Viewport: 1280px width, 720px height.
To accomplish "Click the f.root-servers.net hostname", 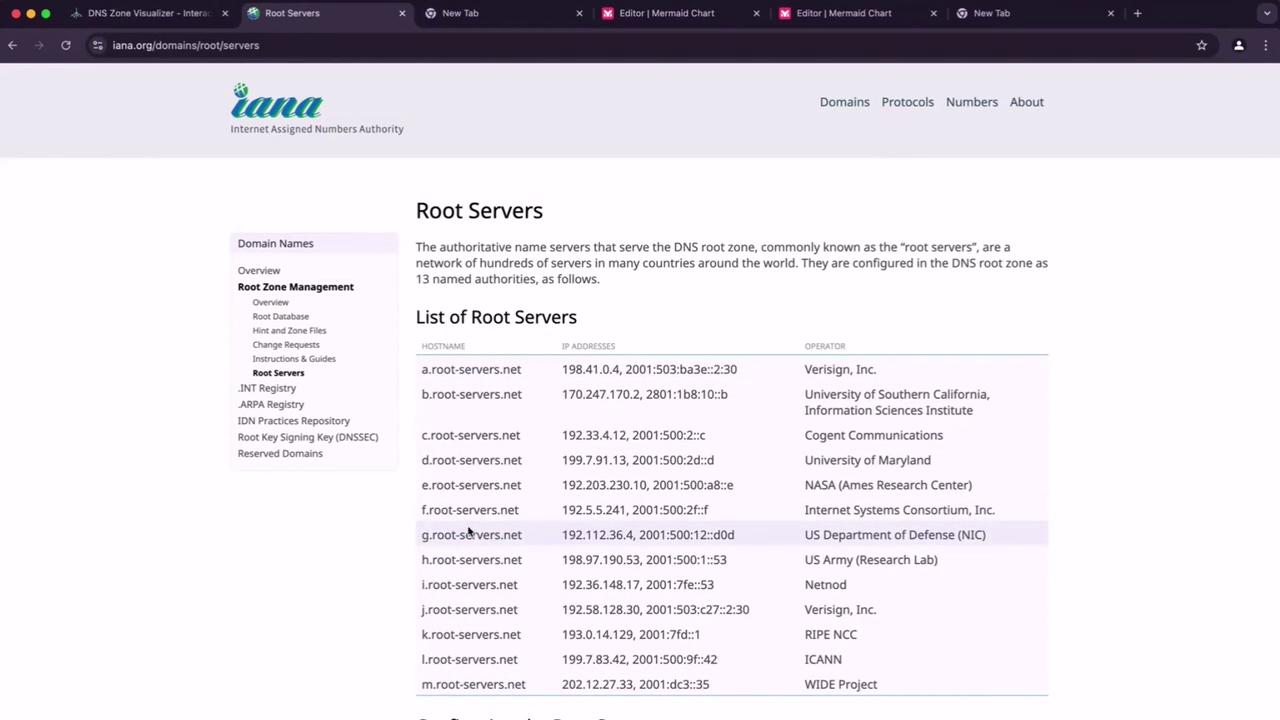I will [x=470, y=510].
